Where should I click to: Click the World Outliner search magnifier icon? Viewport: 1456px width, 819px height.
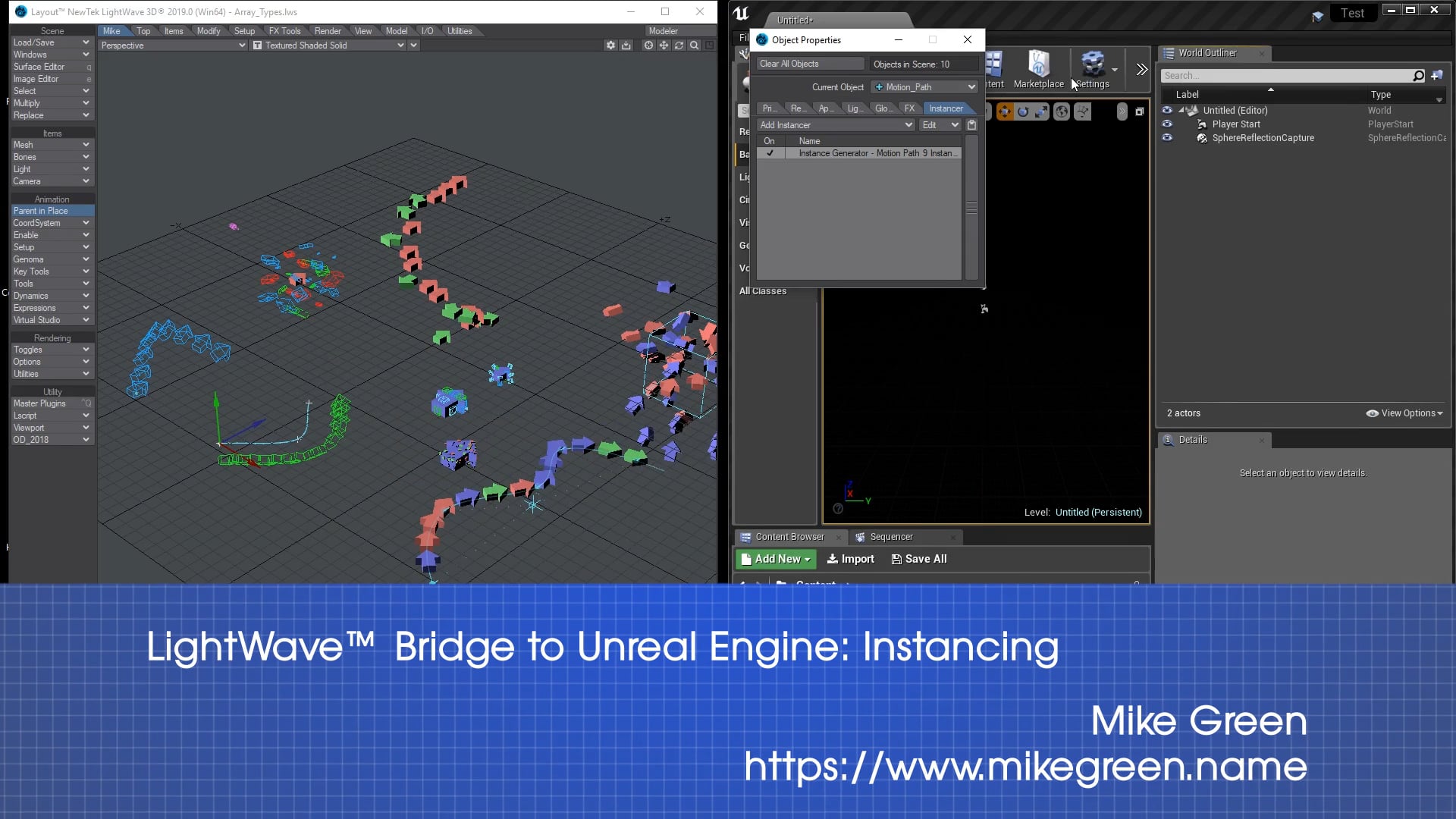click(x=1419, y=76)
